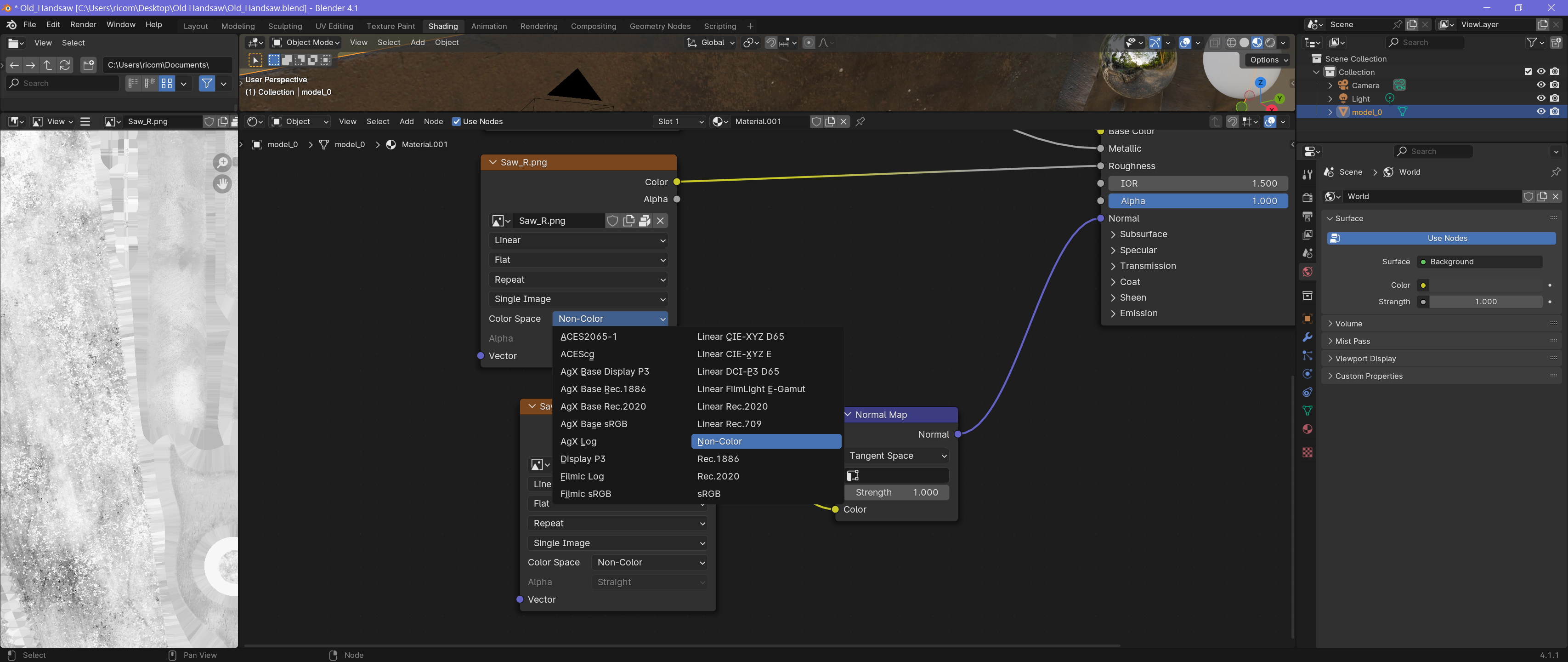The image size is (1568, 662).
Task: Switch viewport to solid shading
Action: 1244,43
